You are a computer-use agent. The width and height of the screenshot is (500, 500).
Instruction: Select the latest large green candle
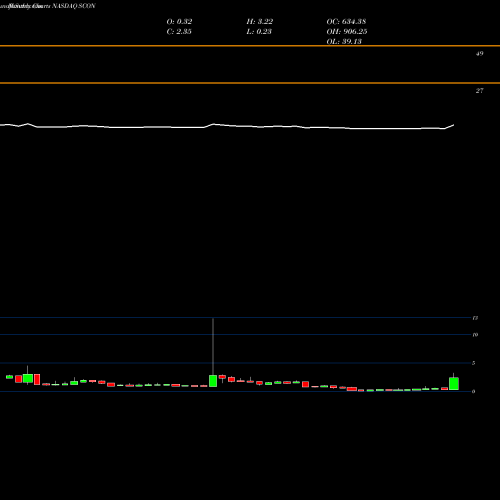point(454,383)
